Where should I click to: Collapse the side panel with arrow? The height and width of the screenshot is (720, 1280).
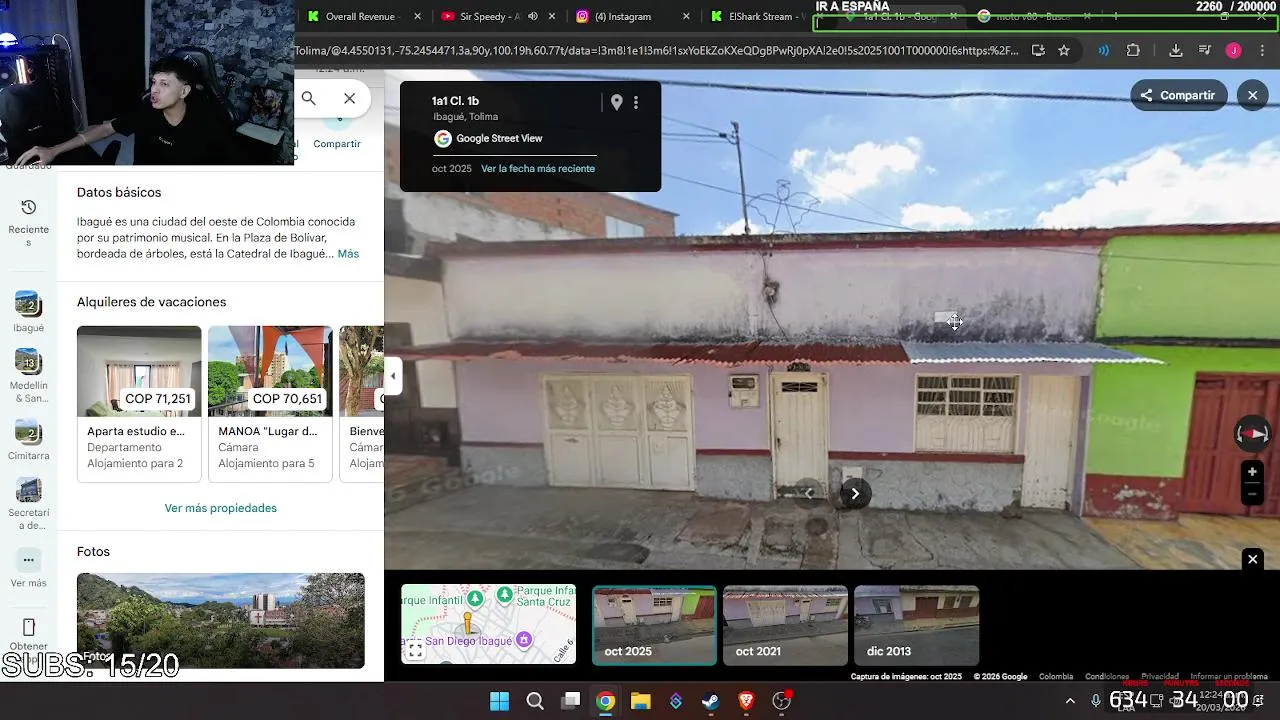[393, 377]
